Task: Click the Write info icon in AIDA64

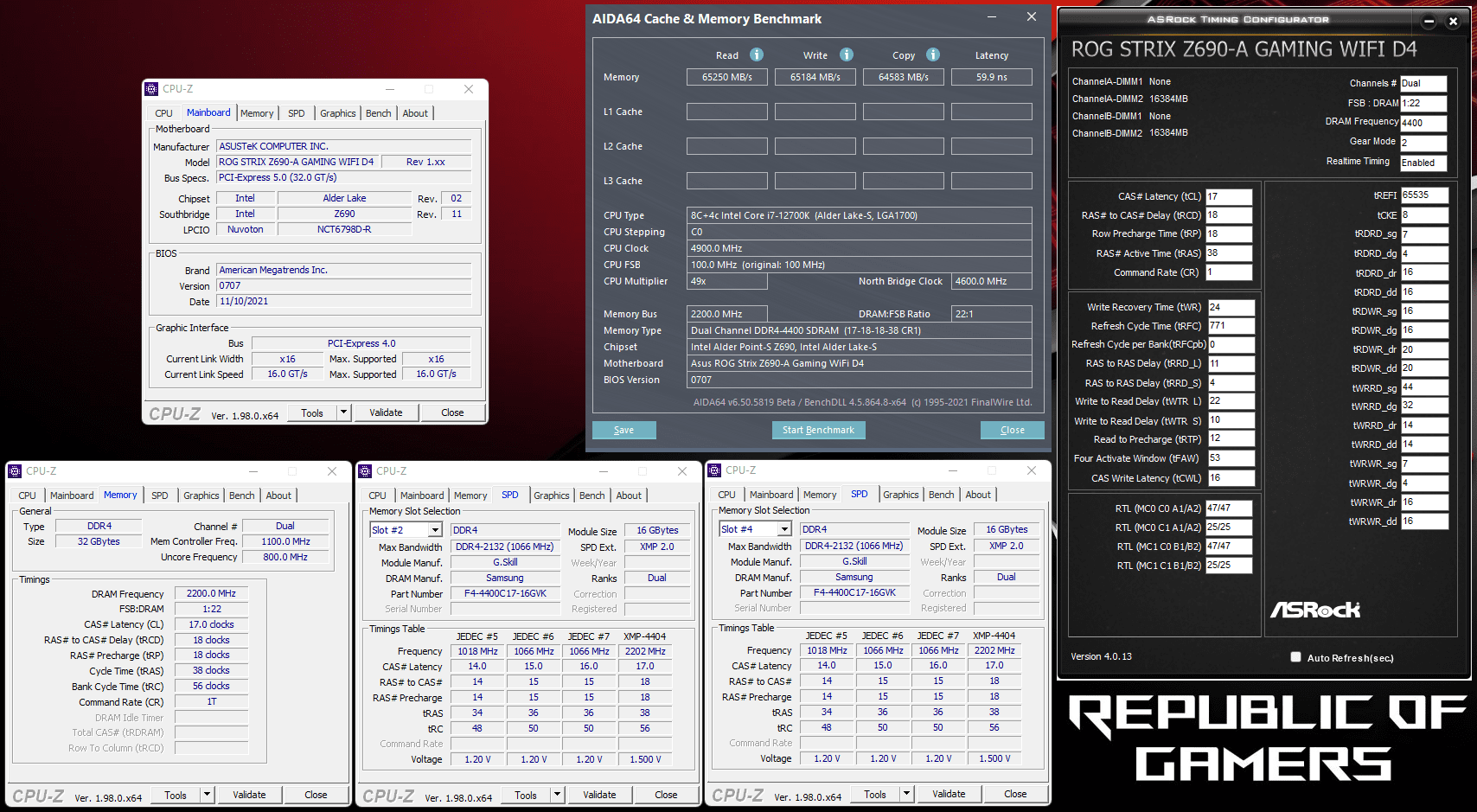Action: pyautogui.click(x=847, y=54)
